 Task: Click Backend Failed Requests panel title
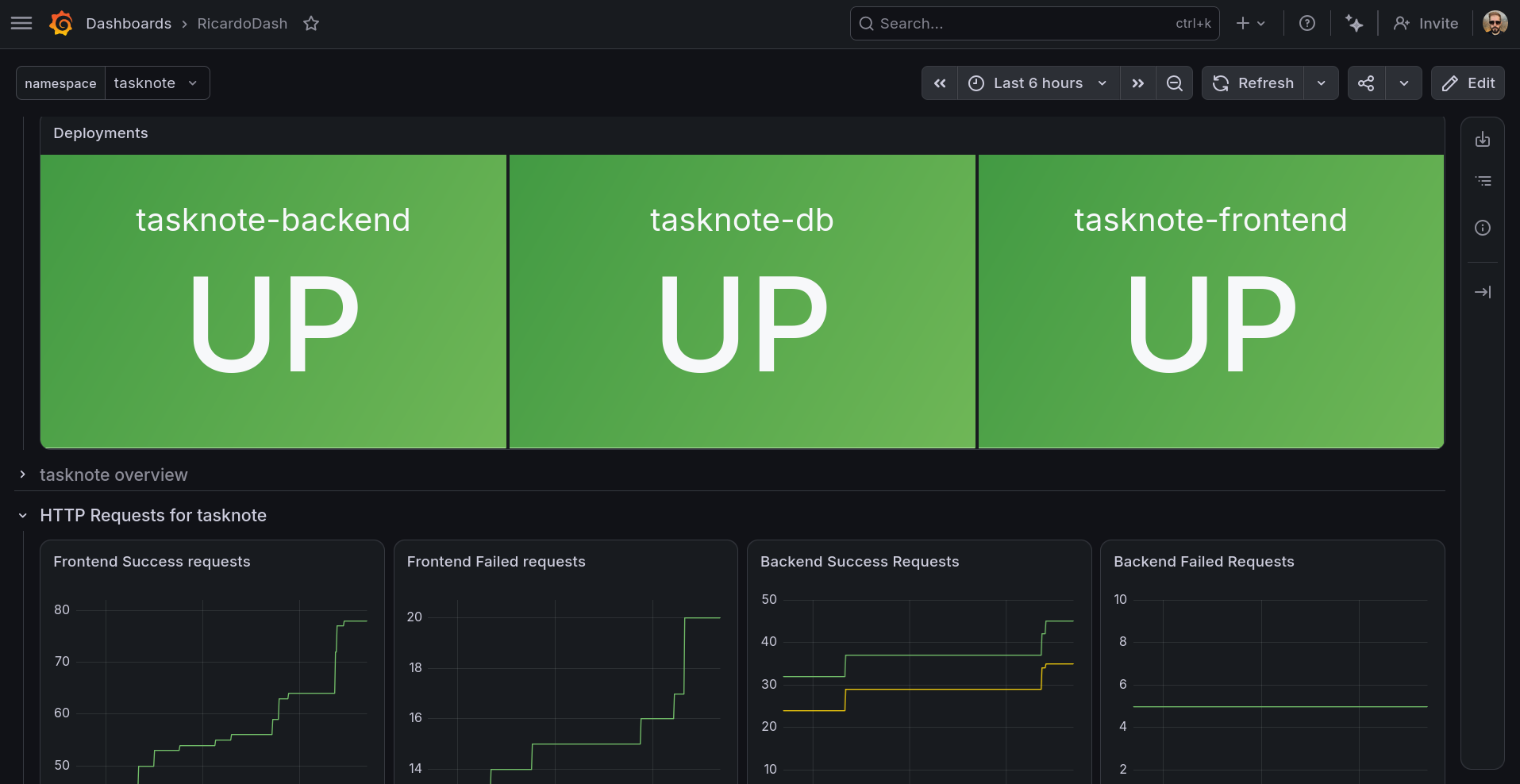point(1204,562)
